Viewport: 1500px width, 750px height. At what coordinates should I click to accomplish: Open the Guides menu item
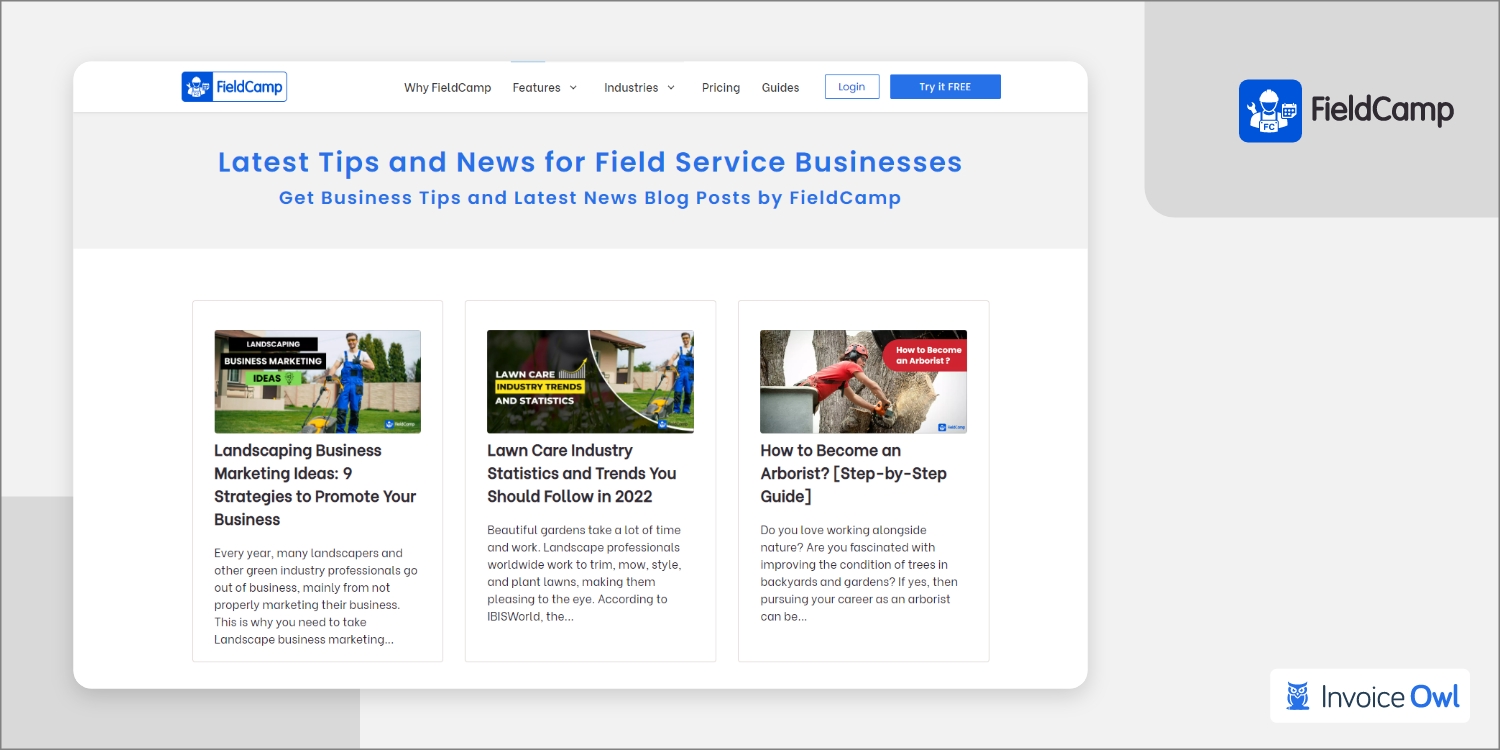tap(780, 88)
